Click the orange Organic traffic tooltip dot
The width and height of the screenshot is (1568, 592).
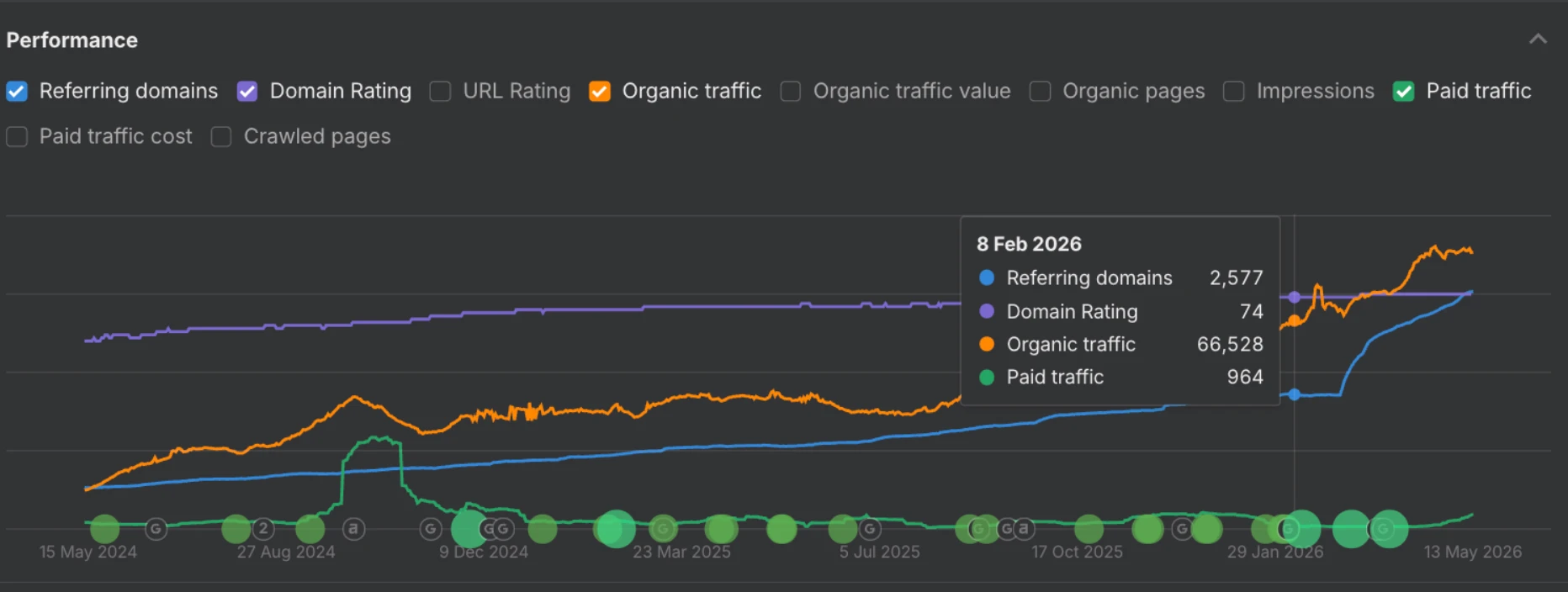click(x=987, y=344)
